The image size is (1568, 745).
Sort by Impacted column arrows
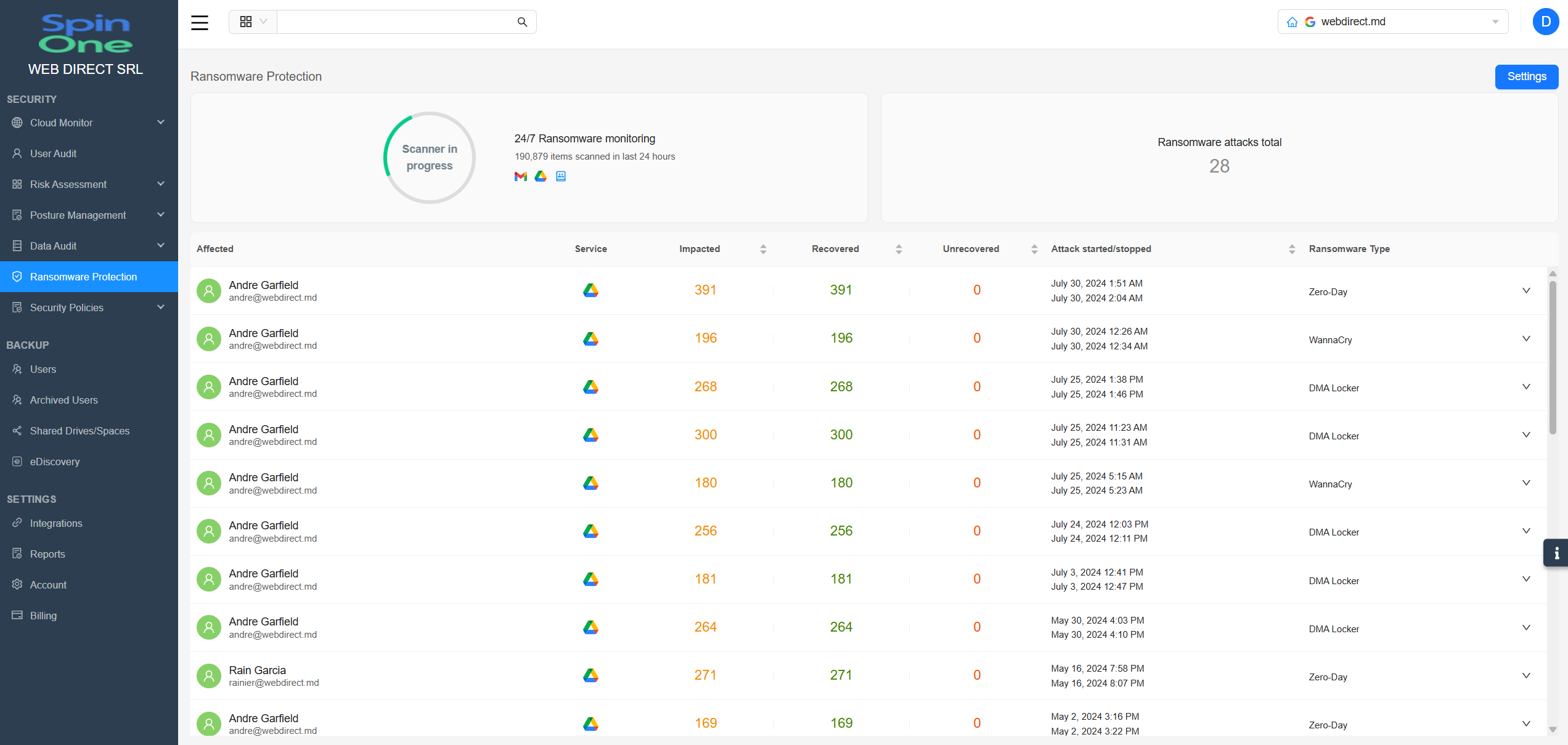pyautogui.click(x=763, y=249)
